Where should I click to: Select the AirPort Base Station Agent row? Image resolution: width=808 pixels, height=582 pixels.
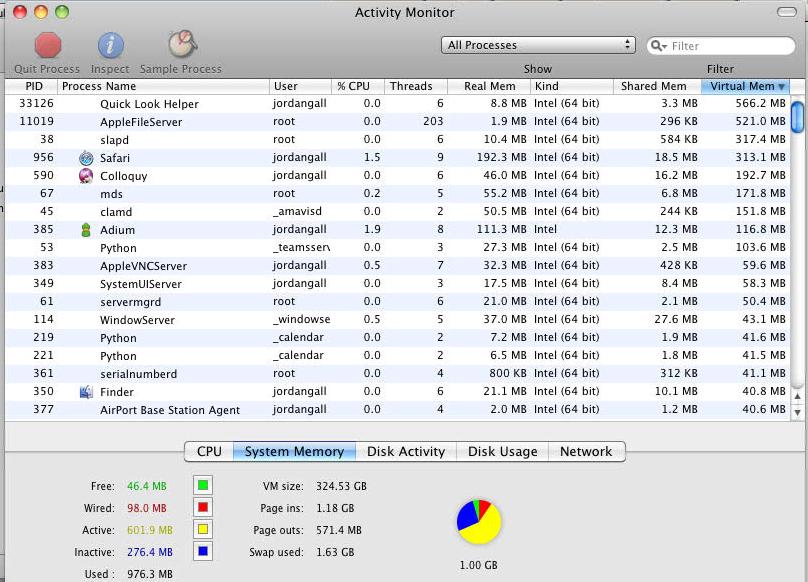coord(397,410)
